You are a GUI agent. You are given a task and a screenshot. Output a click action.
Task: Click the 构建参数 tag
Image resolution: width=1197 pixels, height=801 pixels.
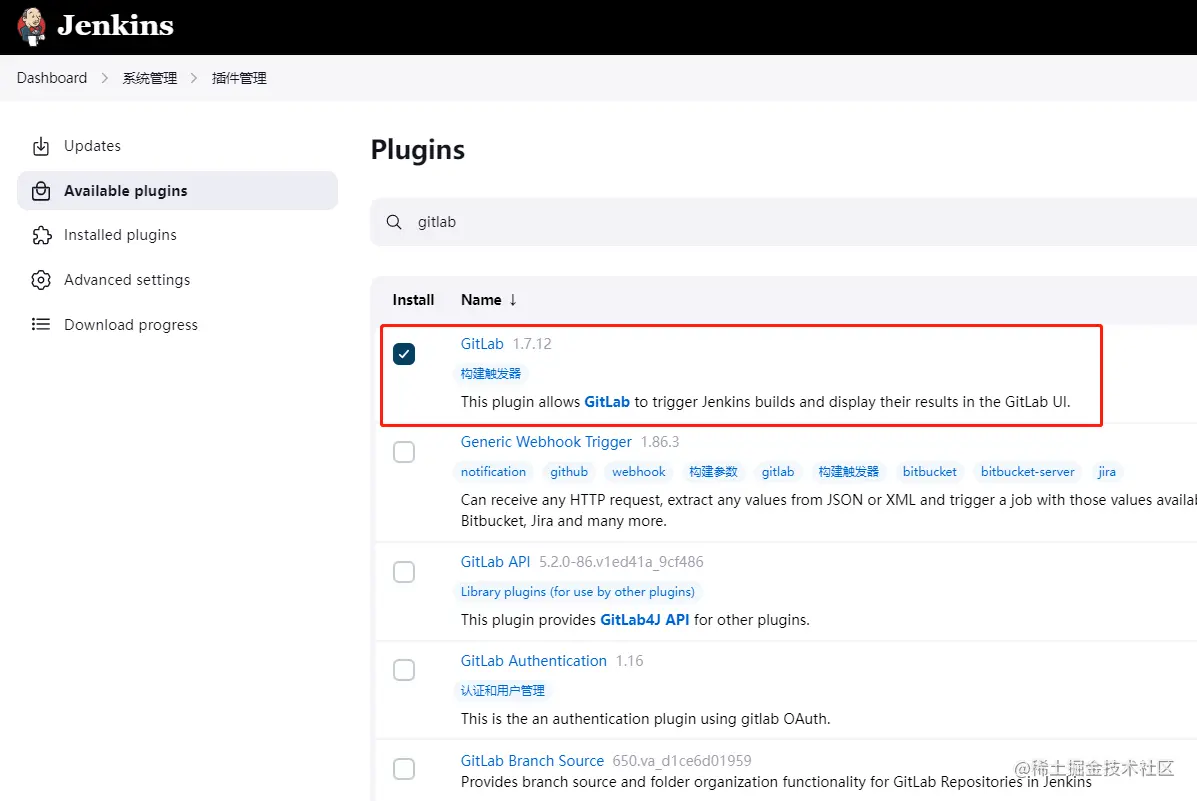713,472
